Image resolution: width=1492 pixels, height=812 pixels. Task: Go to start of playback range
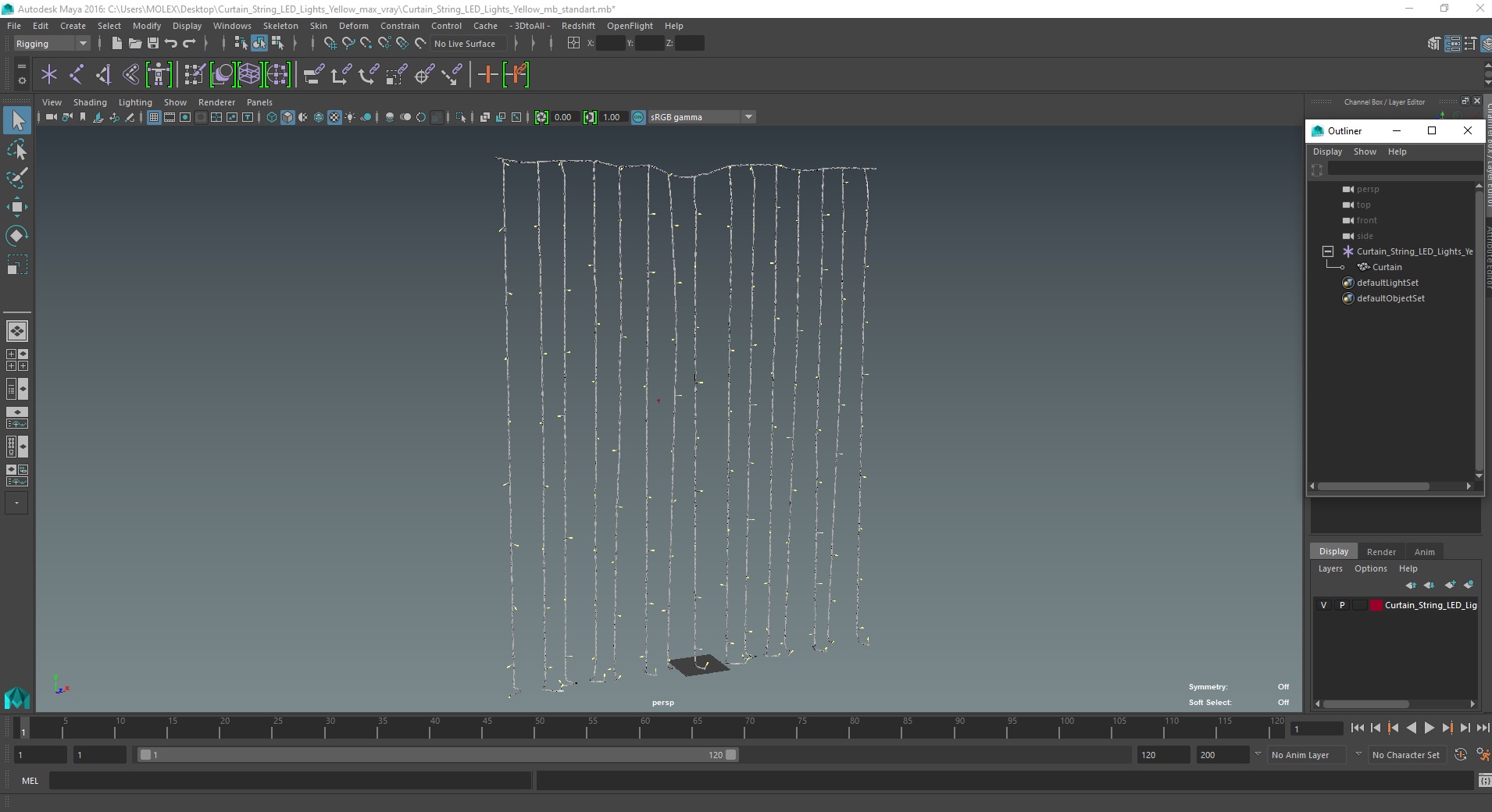[1358, 728]
